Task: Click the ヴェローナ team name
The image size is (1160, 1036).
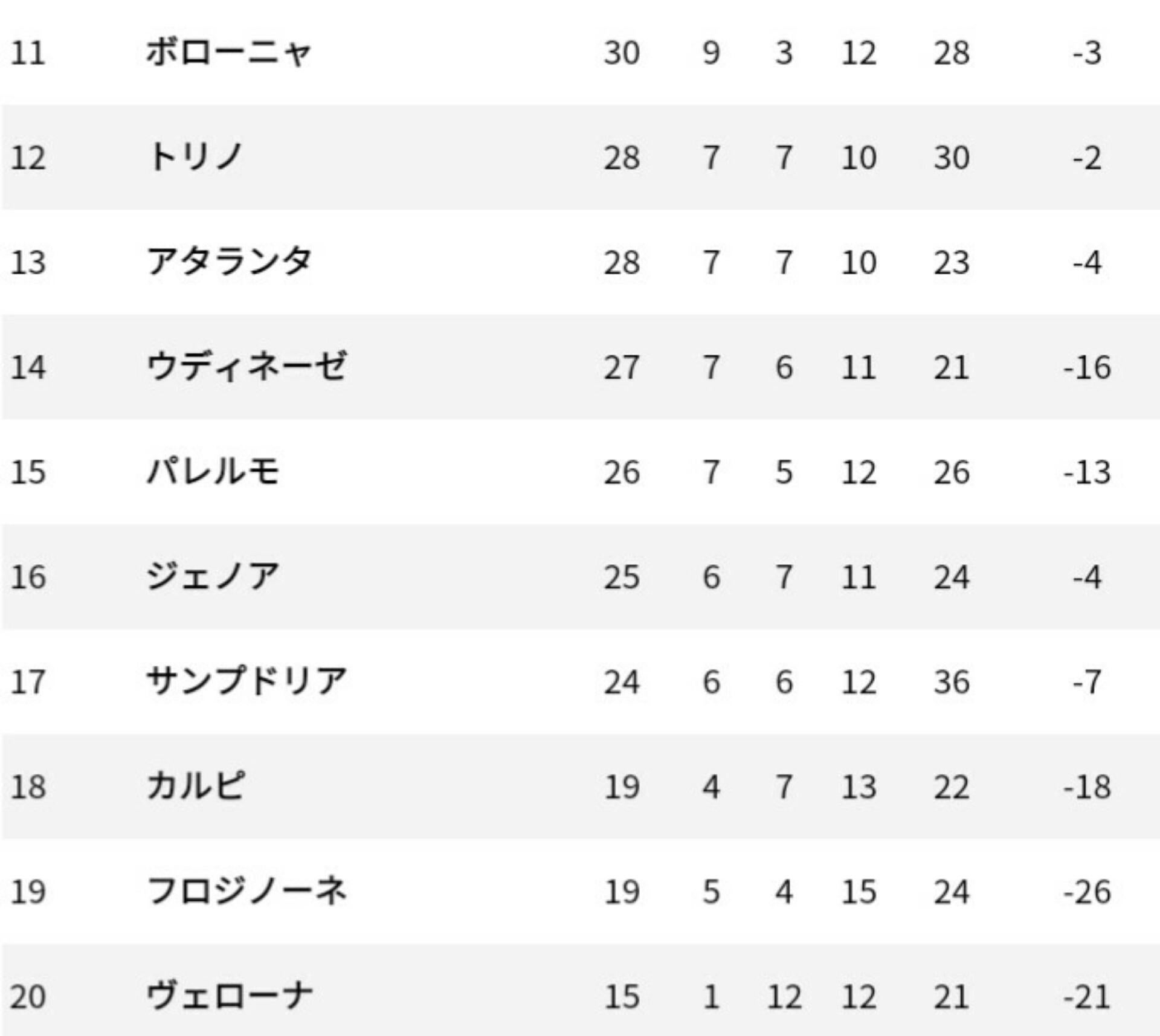Action: [230, 996]
